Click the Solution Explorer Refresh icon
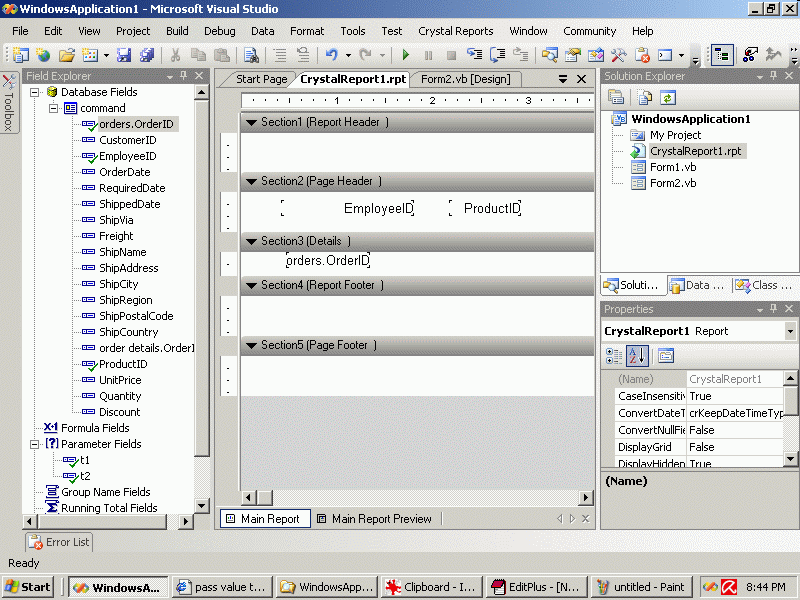Viewport: 800px width, 600px height. [668, 97]
